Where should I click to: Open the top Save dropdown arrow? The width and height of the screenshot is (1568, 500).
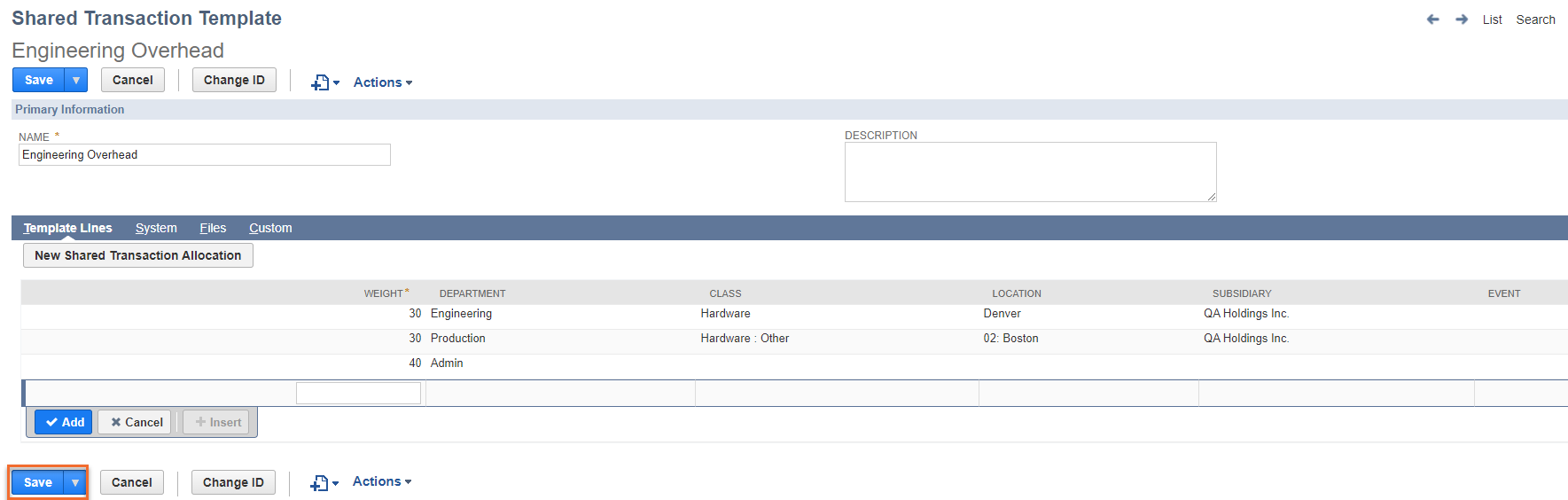[x=76, y=80]
